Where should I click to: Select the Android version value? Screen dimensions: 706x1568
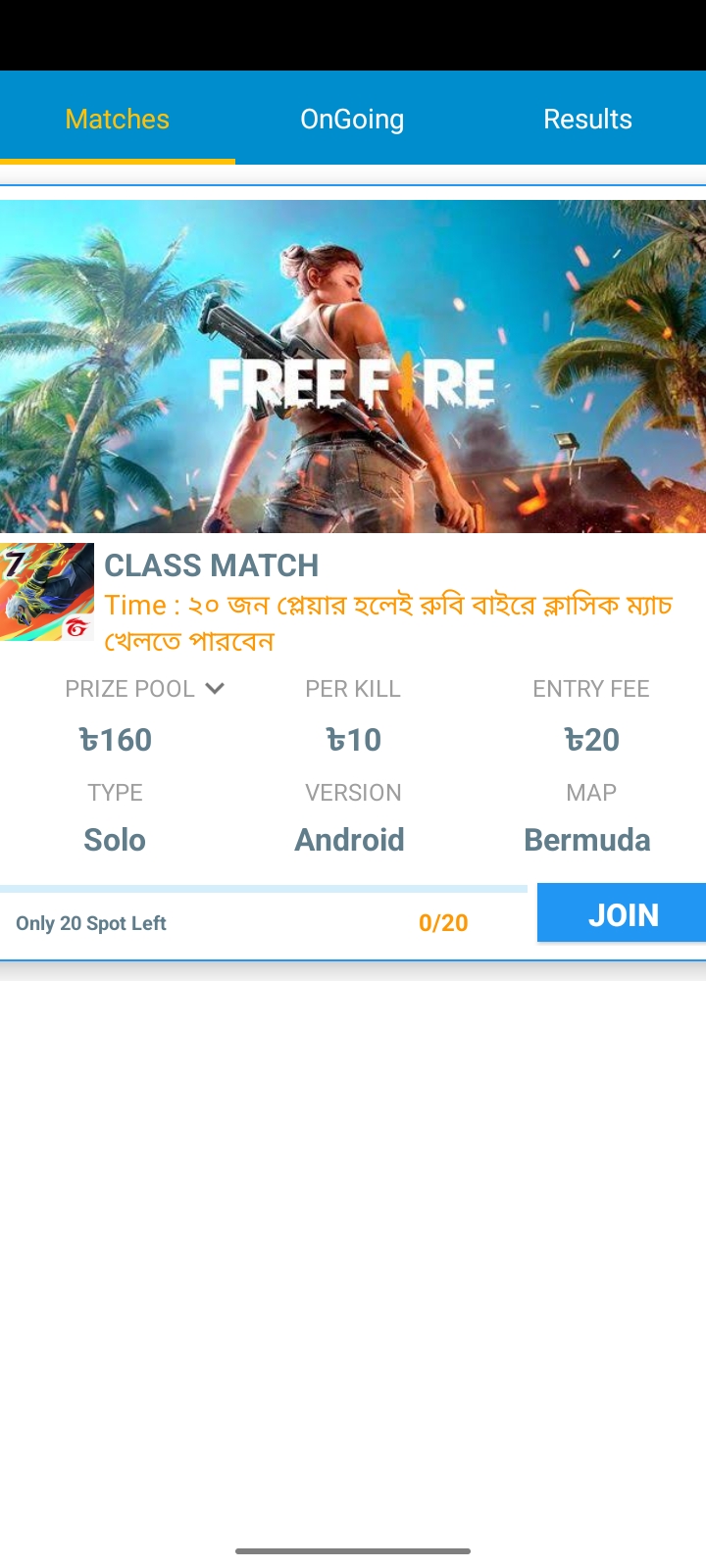click(x=350, y=840)
